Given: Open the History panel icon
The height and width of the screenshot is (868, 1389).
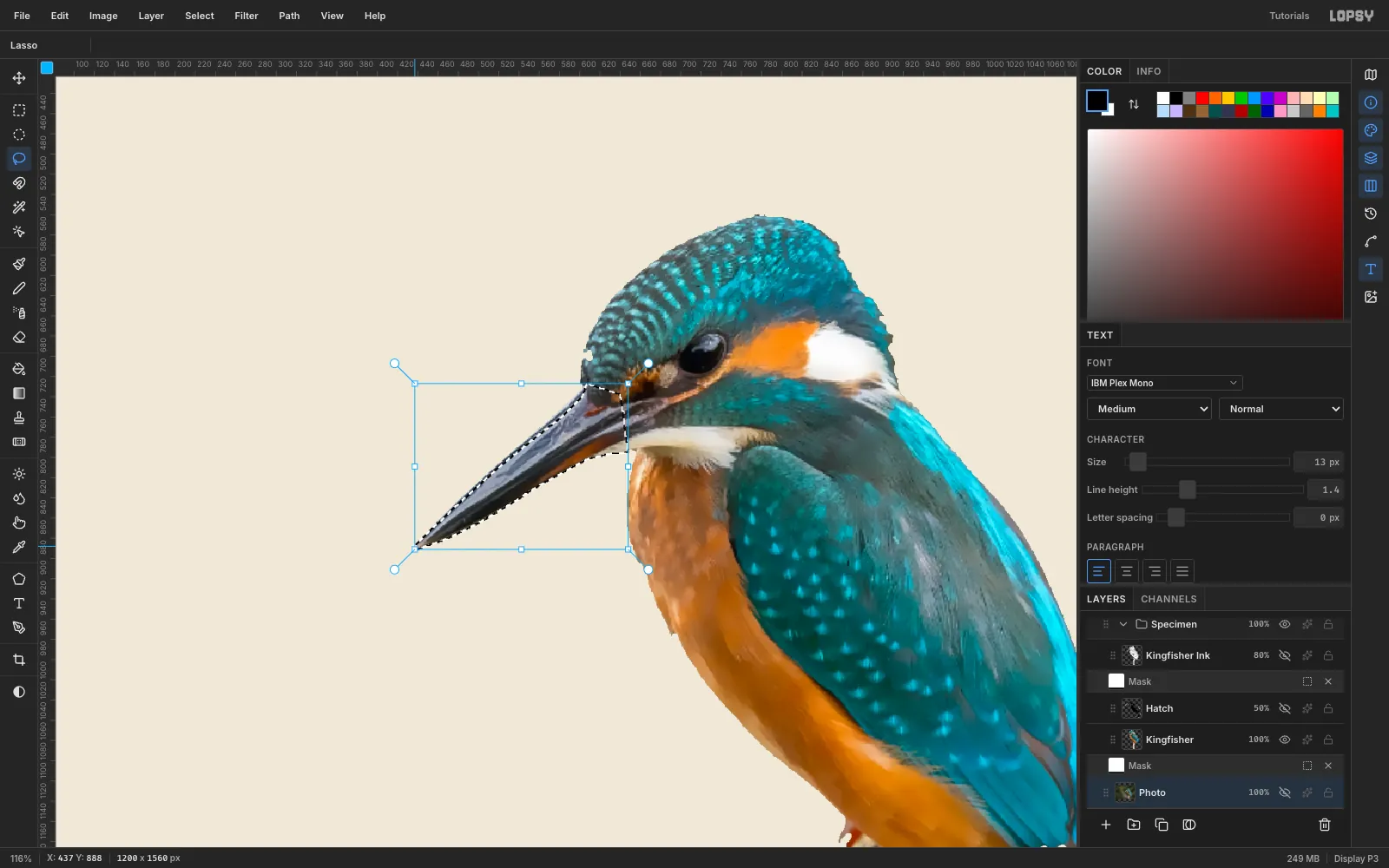Looking at the screenshot, I should [x=1371, y=214].
